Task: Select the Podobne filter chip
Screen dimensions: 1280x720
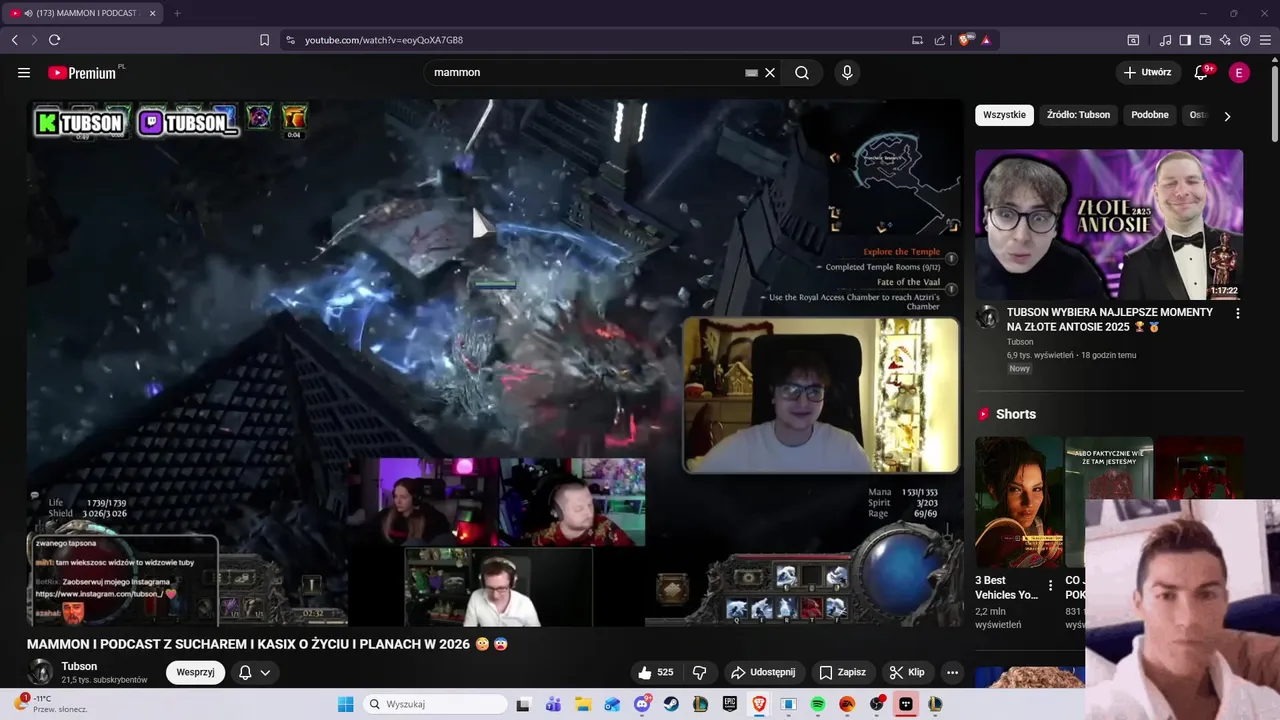Action: coord(1150,115)
